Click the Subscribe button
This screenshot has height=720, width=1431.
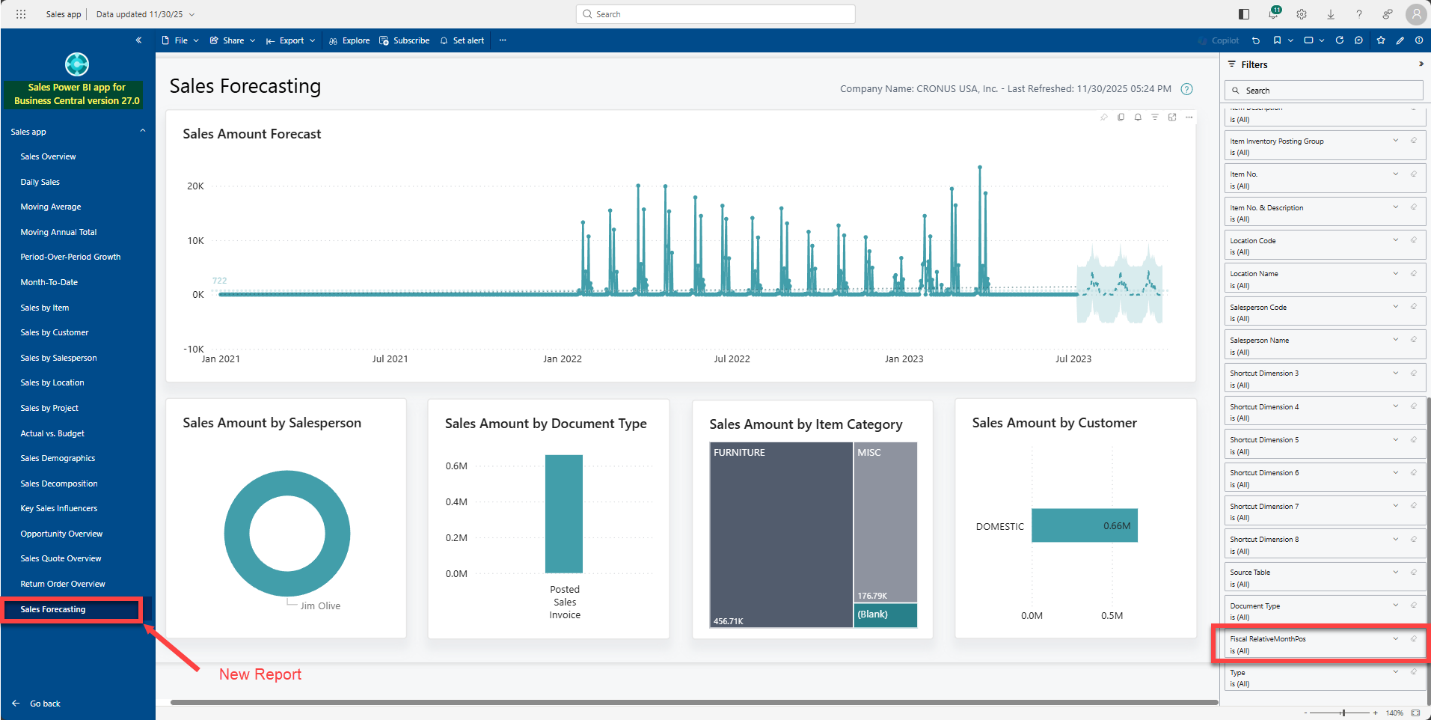click(x=404, y=40)
